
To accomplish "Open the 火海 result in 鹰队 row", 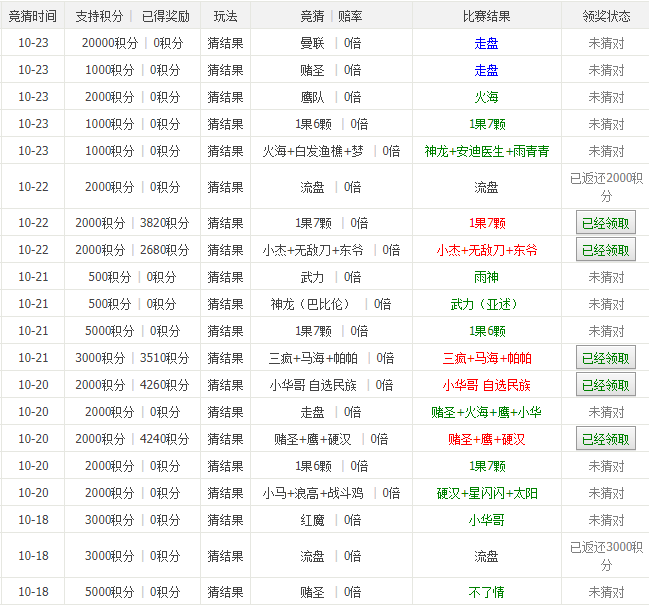I will coord(486,97).
